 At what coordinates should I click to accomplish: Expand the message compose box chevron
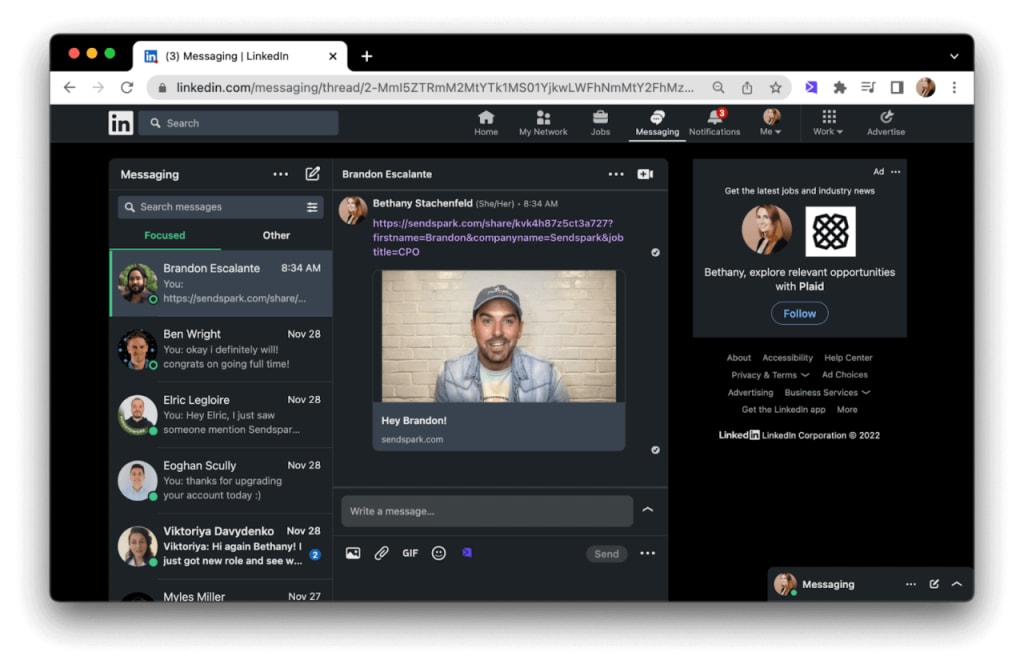click(x=648, y=510)
